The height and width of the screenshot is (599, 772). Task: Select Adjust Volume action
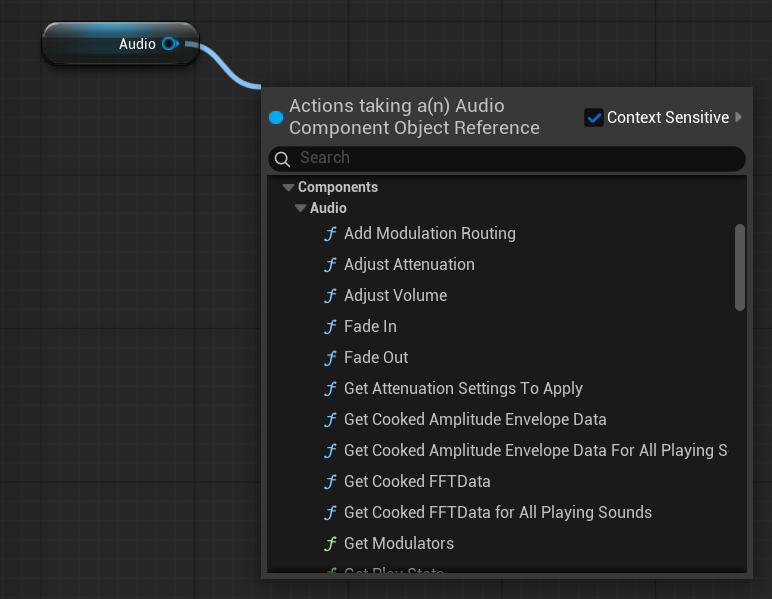click(395, 296)
